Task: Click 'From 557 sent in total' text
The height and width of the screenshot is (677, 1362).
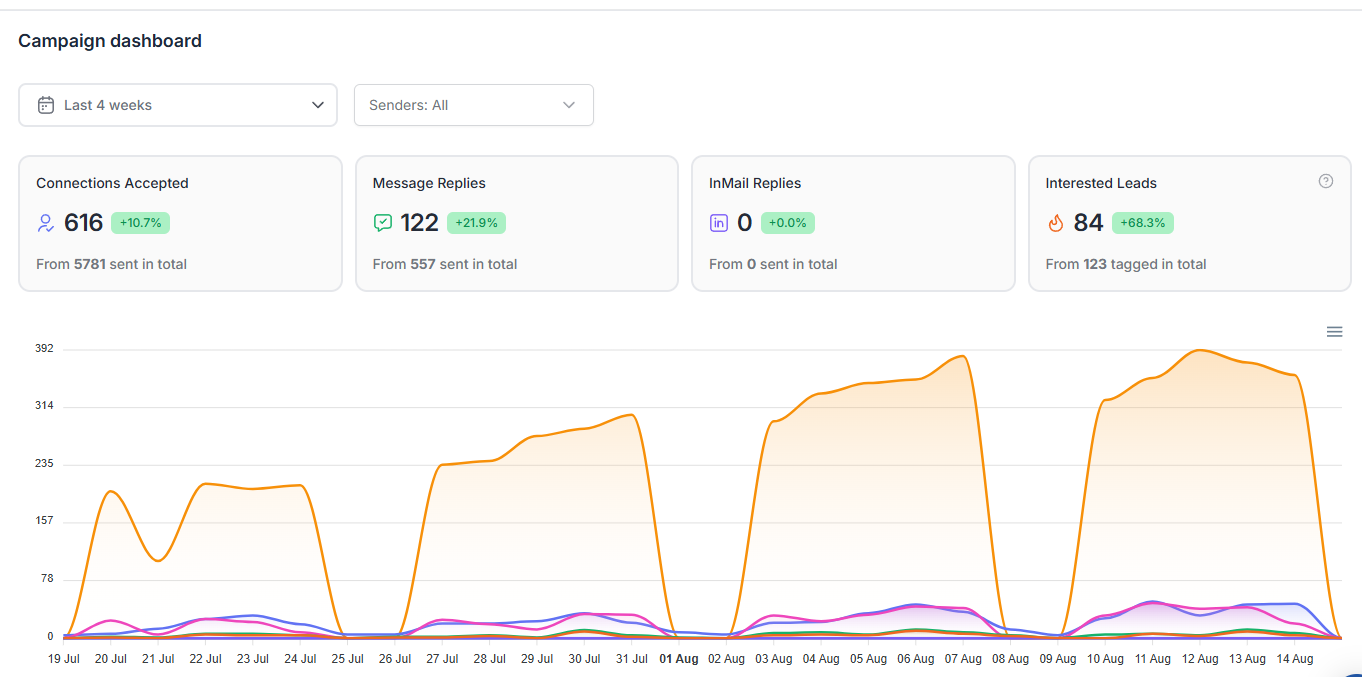Action: point(445,264)
